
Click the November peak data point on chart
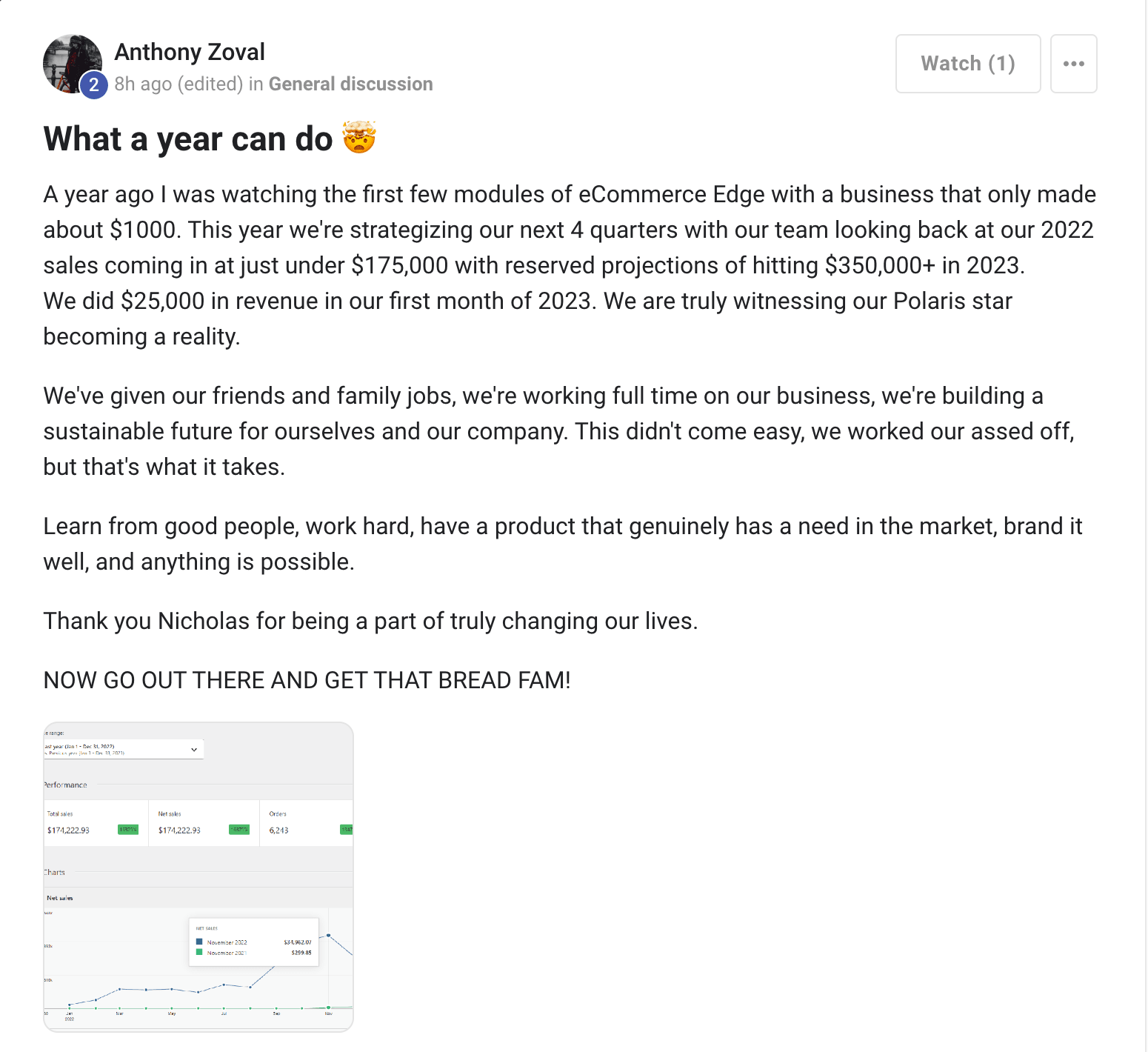coord(328,935)
